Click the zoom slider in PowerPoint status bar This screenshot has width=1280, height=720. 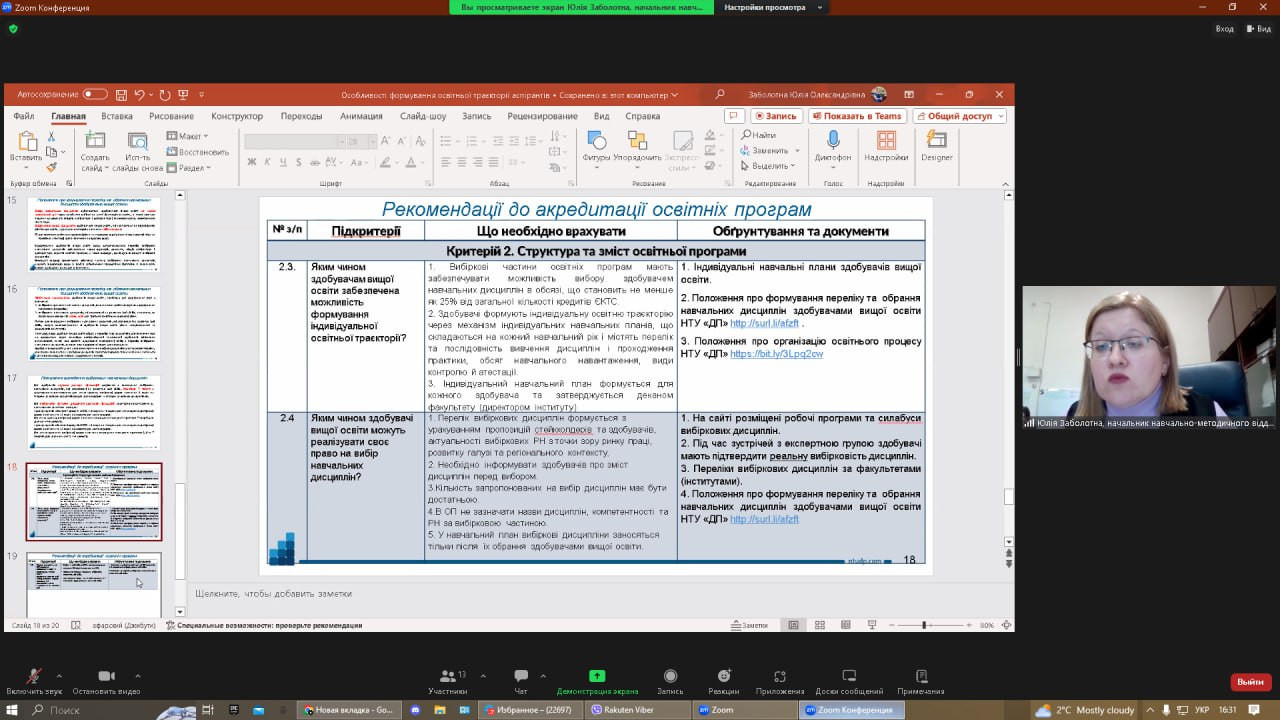coord(925,625)
